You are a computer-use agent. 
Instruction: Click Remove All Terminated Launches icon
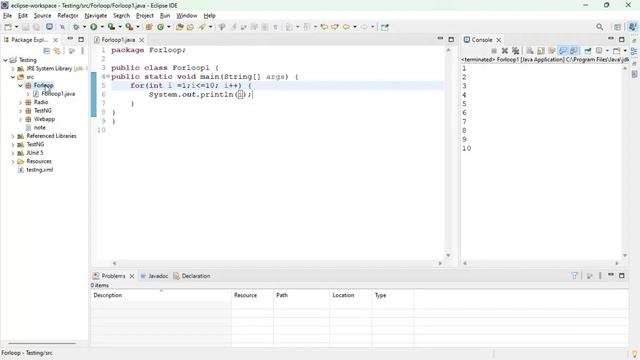coord(516,51)
